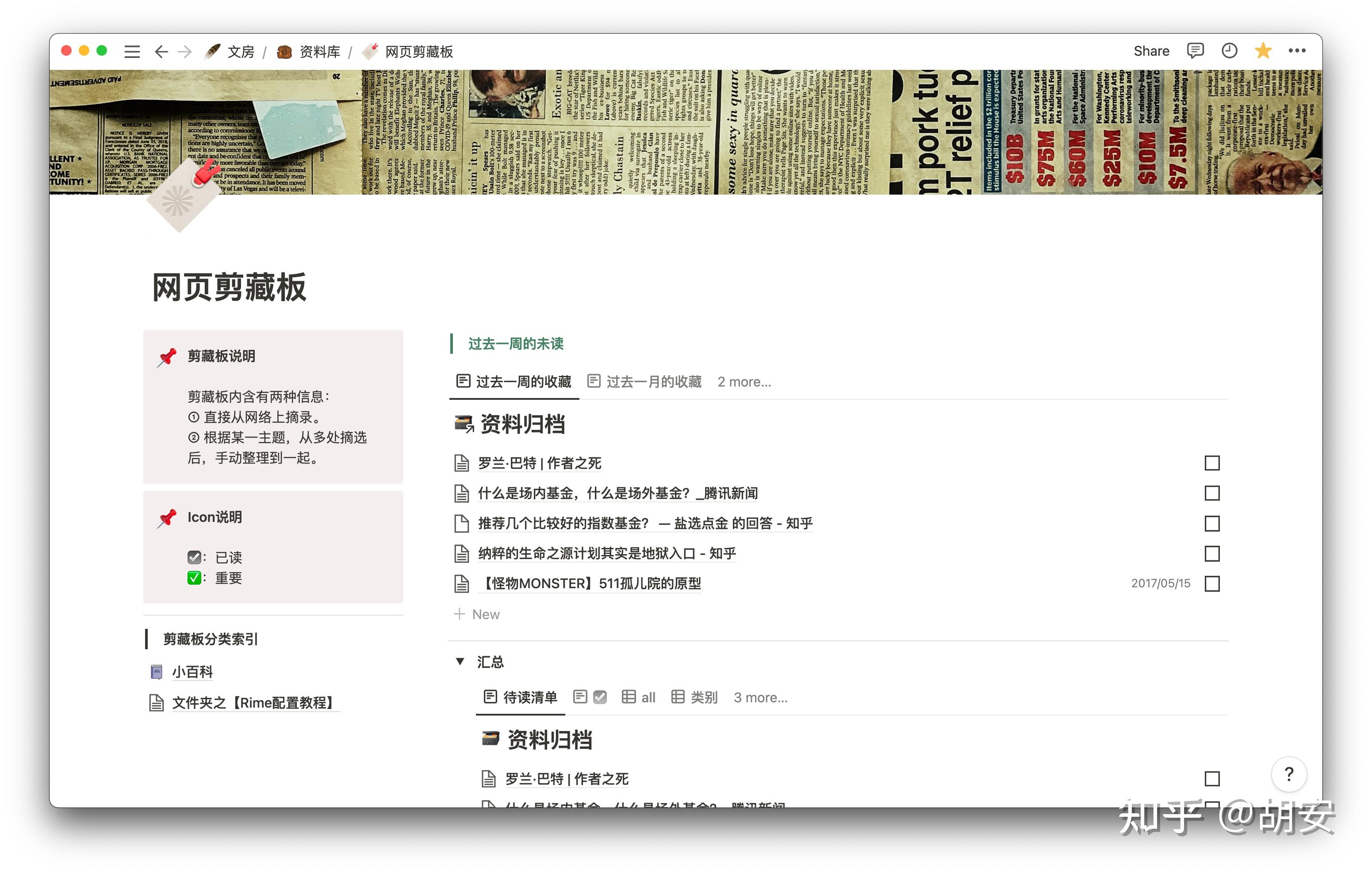Open 纳粹的生命之源计划其实是地狱入口 - 知乎
1372x873 pixels.
click(607, 554)
